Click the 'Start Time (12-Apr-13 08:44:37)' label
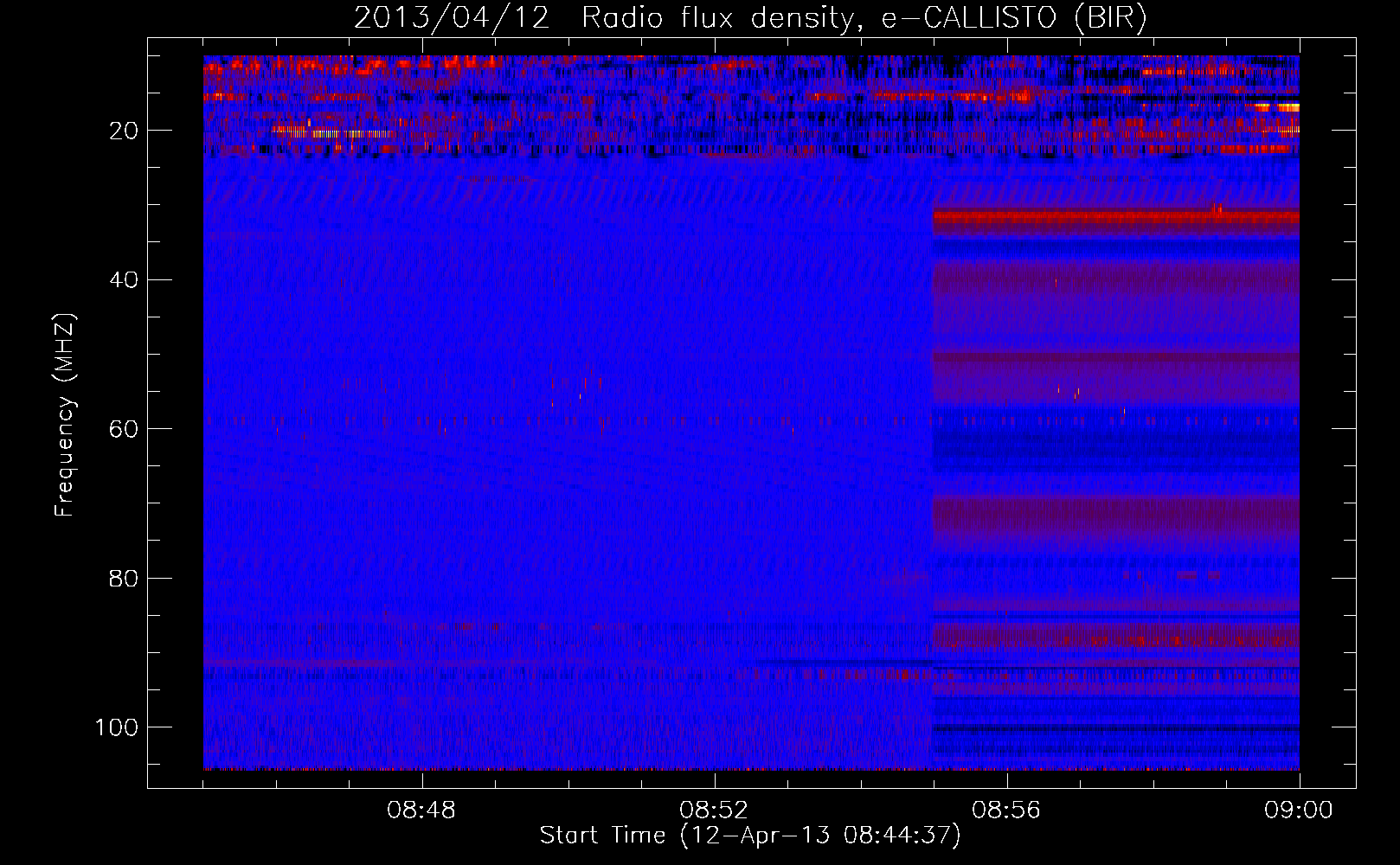Screen dimensions: 1400x865 [x=750, y=836]
